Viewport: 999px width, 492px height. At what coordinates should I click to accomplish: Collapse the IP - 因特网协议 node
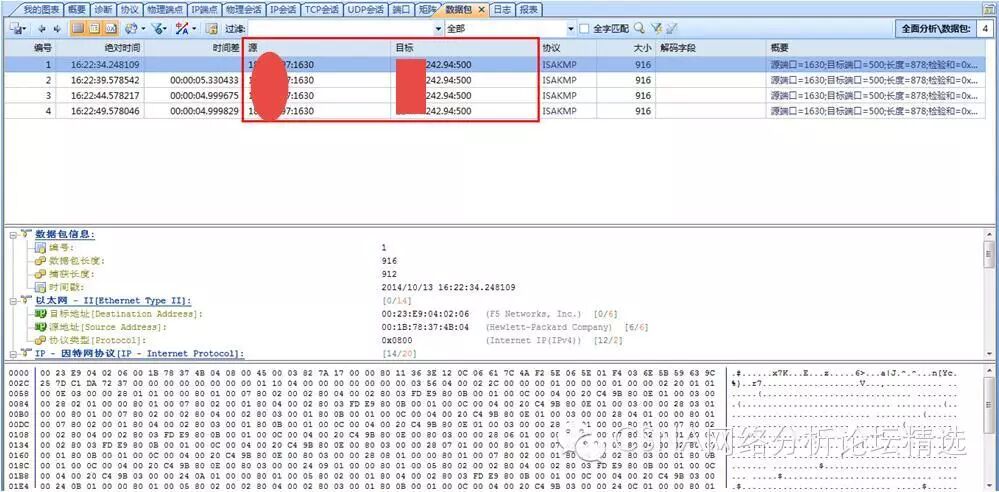pos(13,353)
